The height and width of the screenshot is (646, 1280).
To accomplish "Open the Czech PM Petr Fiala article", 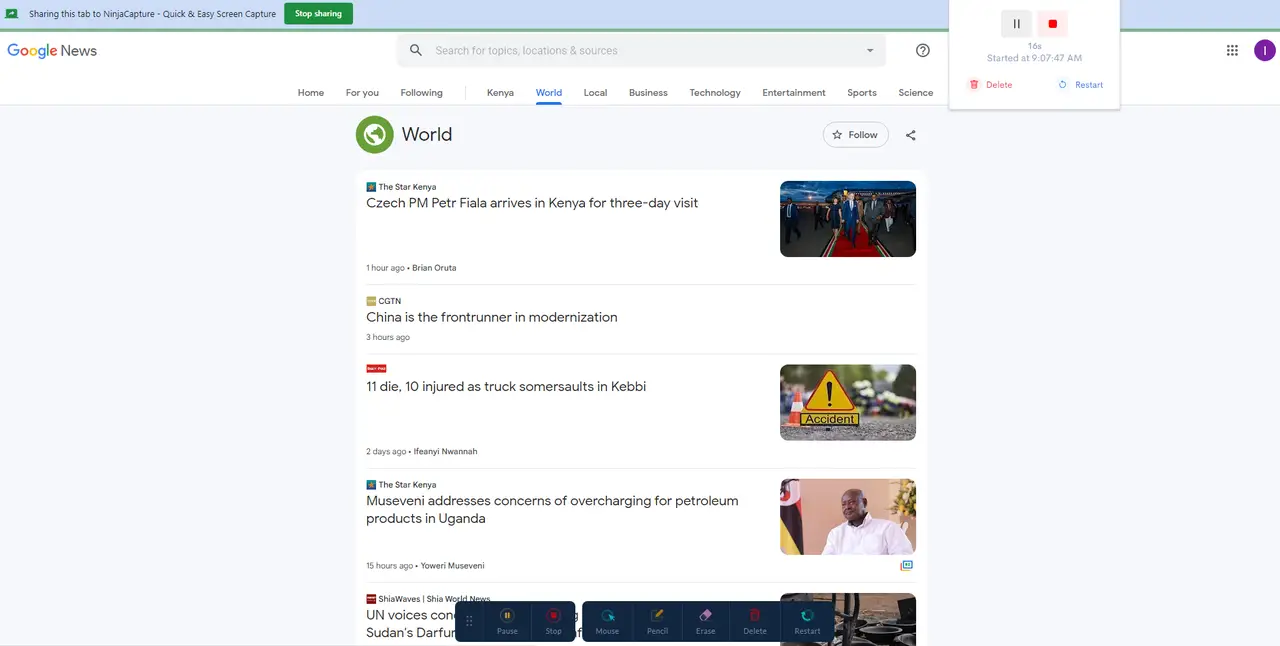I will [532, 203].
